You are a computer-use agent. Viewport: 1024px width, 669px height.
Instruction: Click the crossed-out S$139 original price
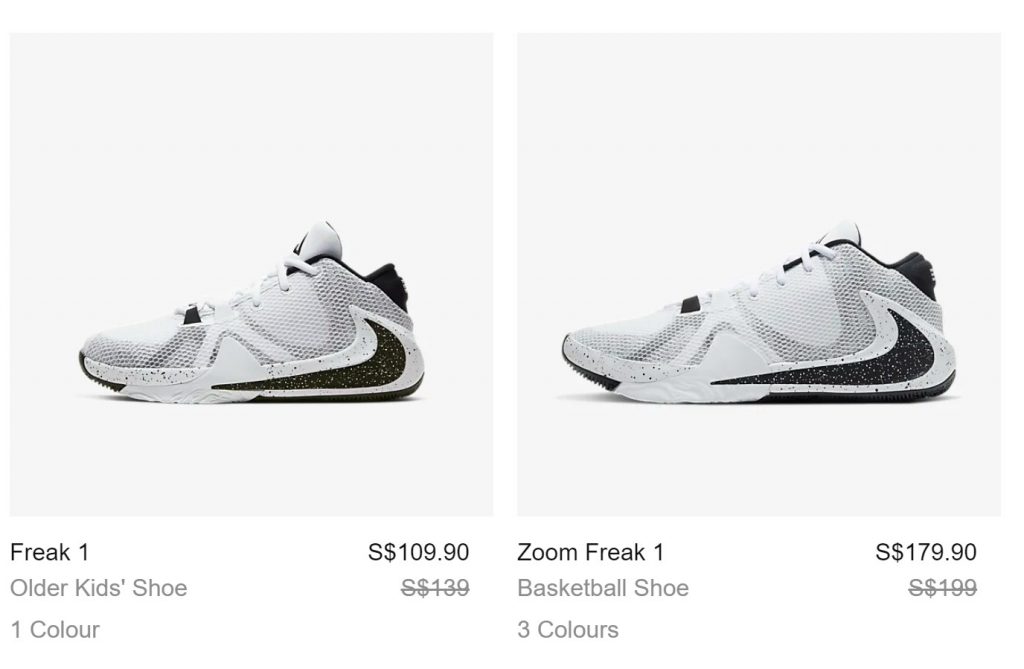tap(434, 588)
